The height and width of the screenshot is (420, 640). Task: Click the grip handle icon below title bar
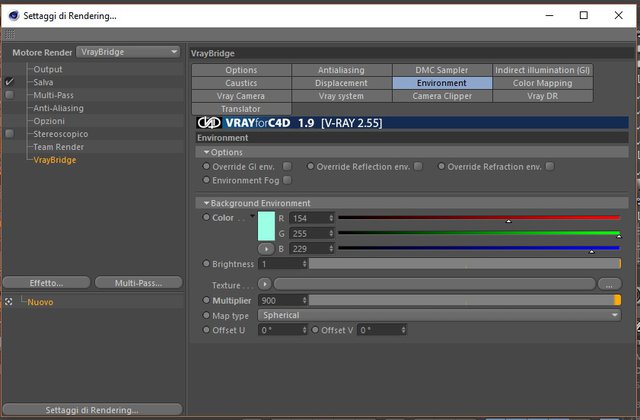10,35
